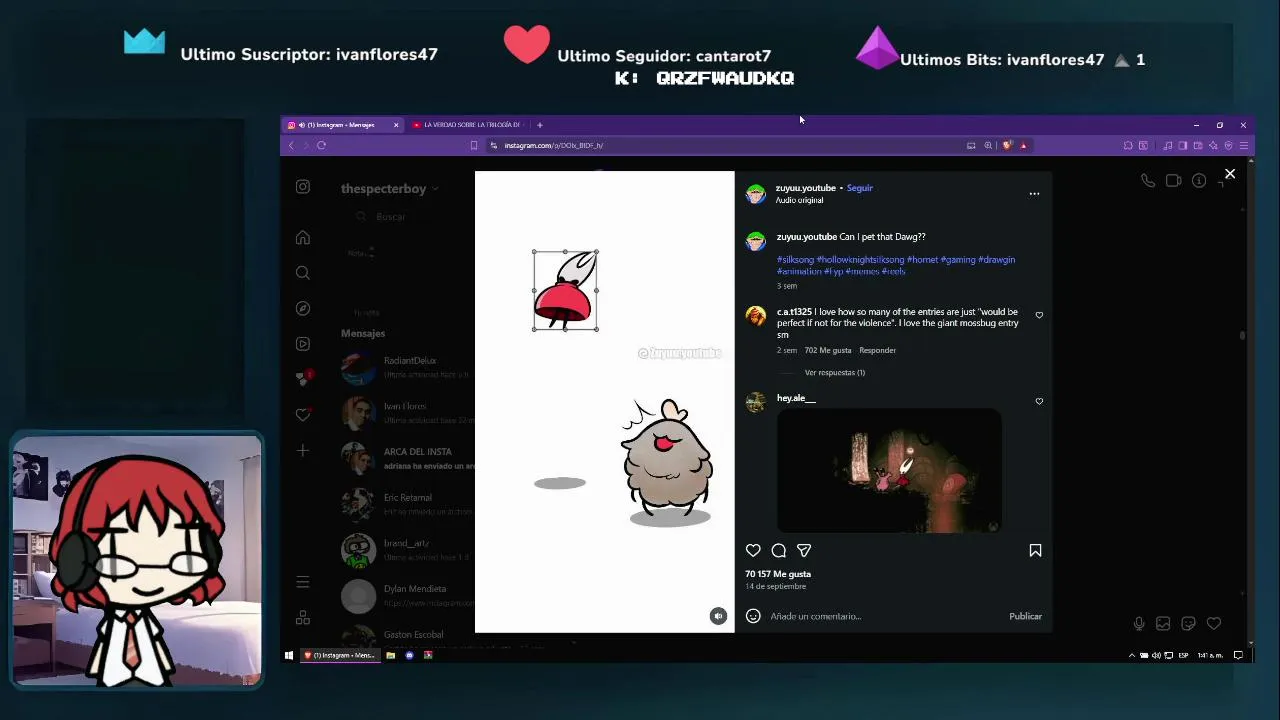
Task: Show hidden system tray icons
Action: click(x=1132, y=655)
